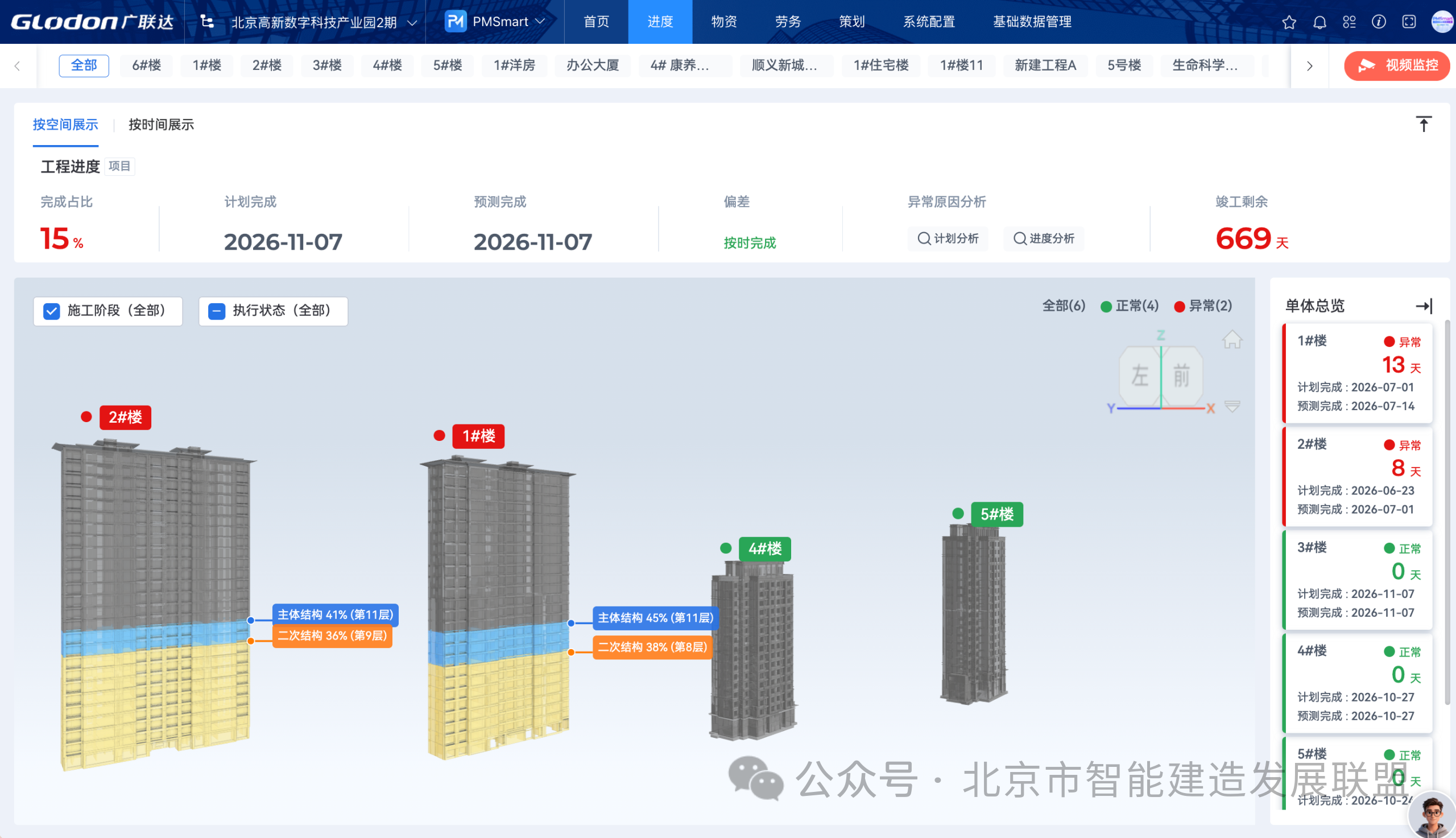This screenshot has width=1456, height=838.
Task: Collapse the 单体总览 panel arrow icon
Action: pos(1424,306)
